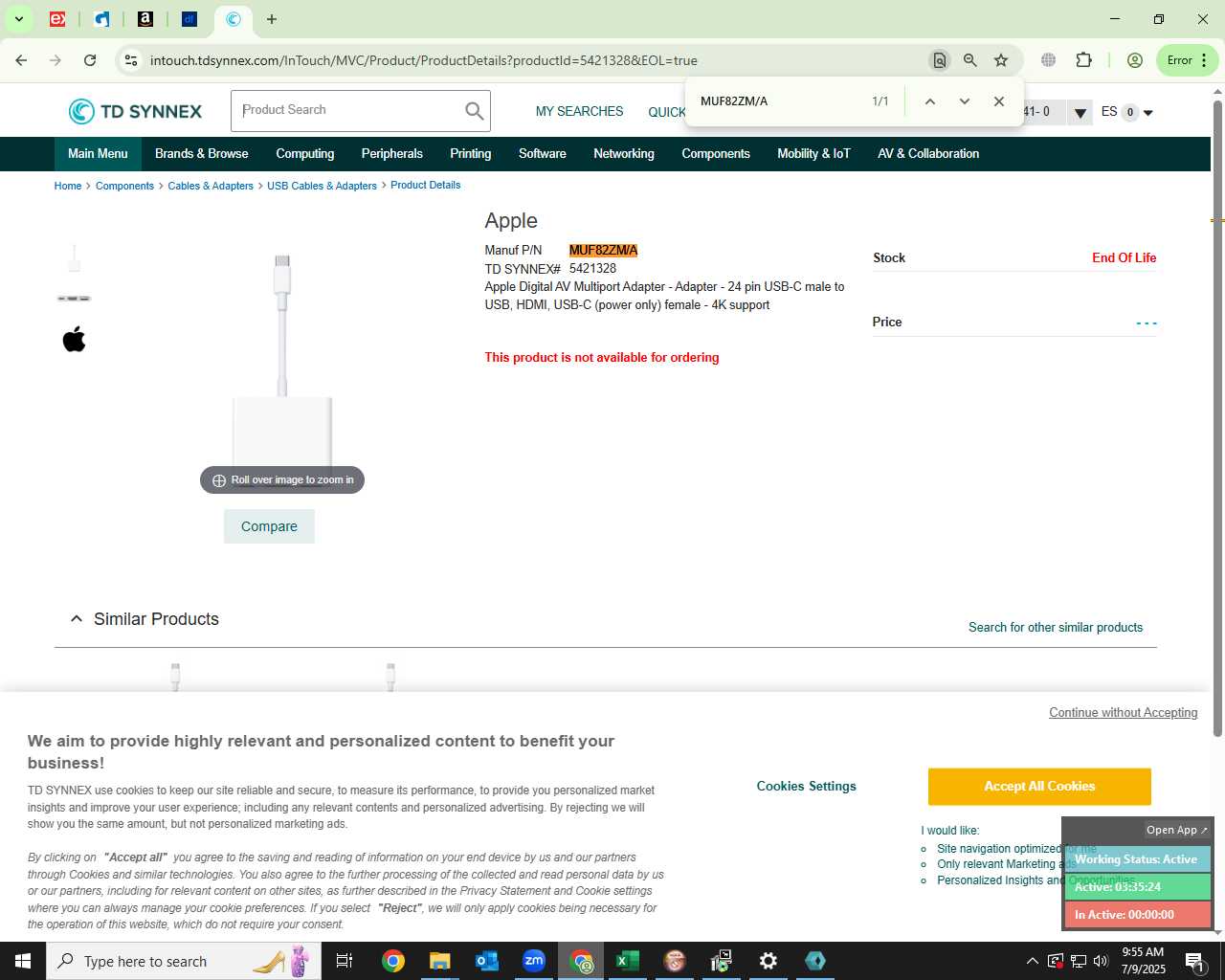This screenshot has width=1225, height=980.
Task: Open Outlook from taskbar
Action: [x=486, y=961]
